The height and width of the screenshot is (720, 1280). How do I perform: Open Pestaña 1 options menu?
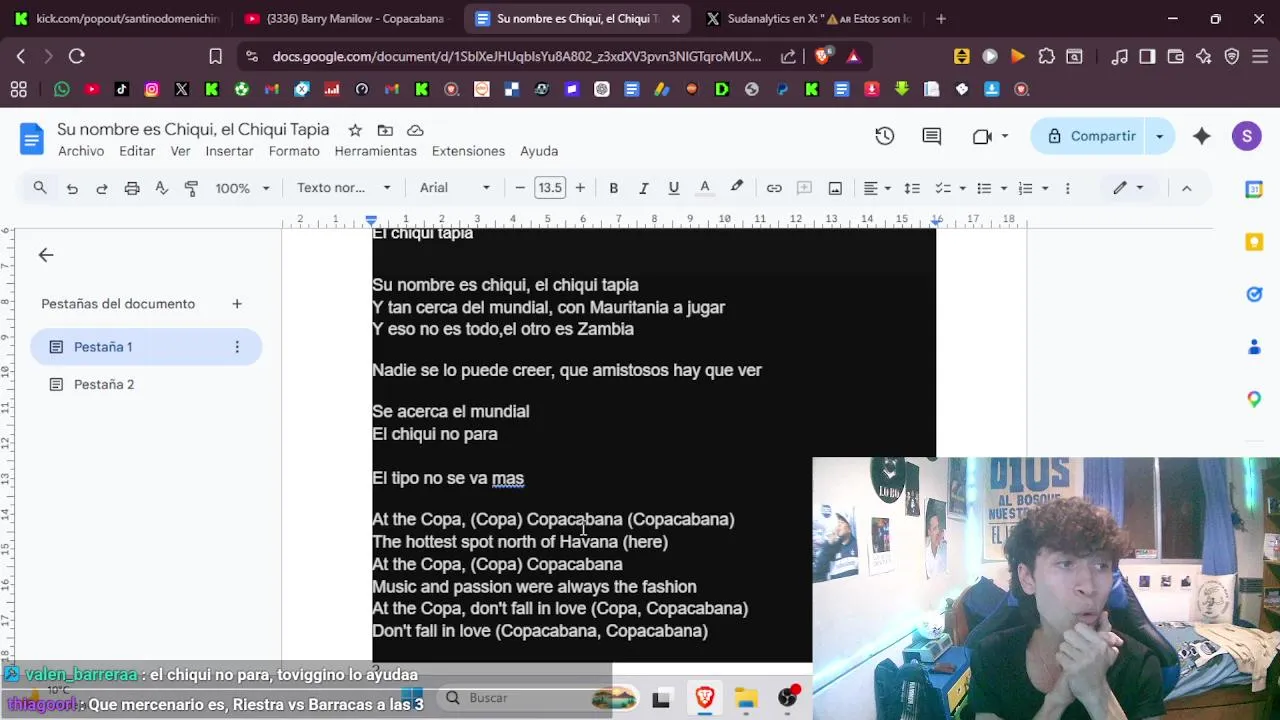(x=237, y=347)
